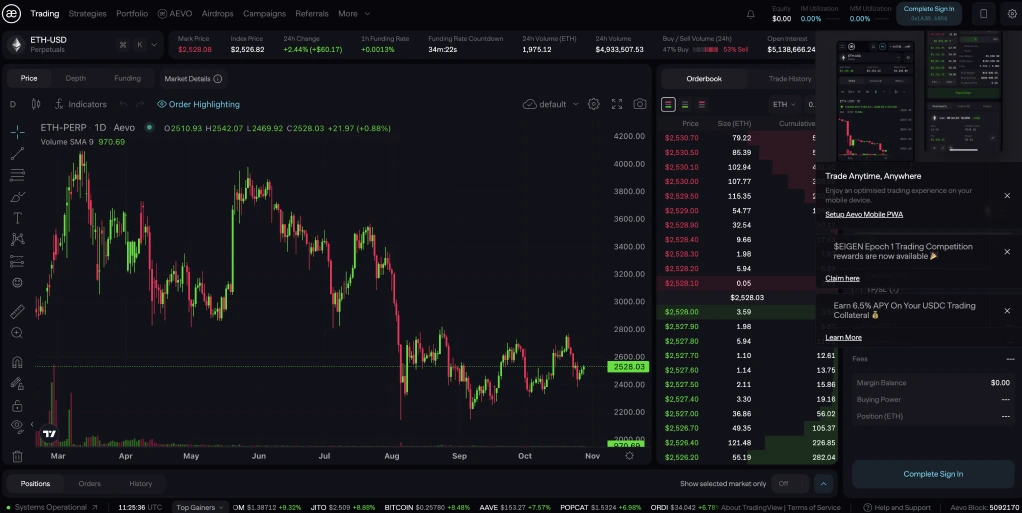This screenshot has width=1022, height=513.
Task: Expand the More navigation dropdown
Action: 354,13
